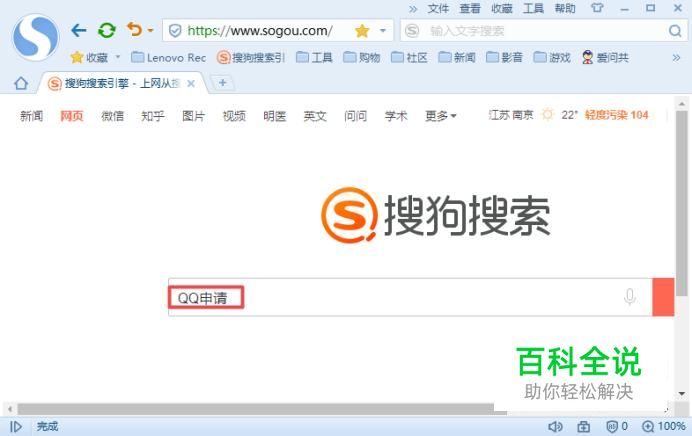692x436 pixels.
Task: Open the 文件 menu
Action: (x=438, y=8)
